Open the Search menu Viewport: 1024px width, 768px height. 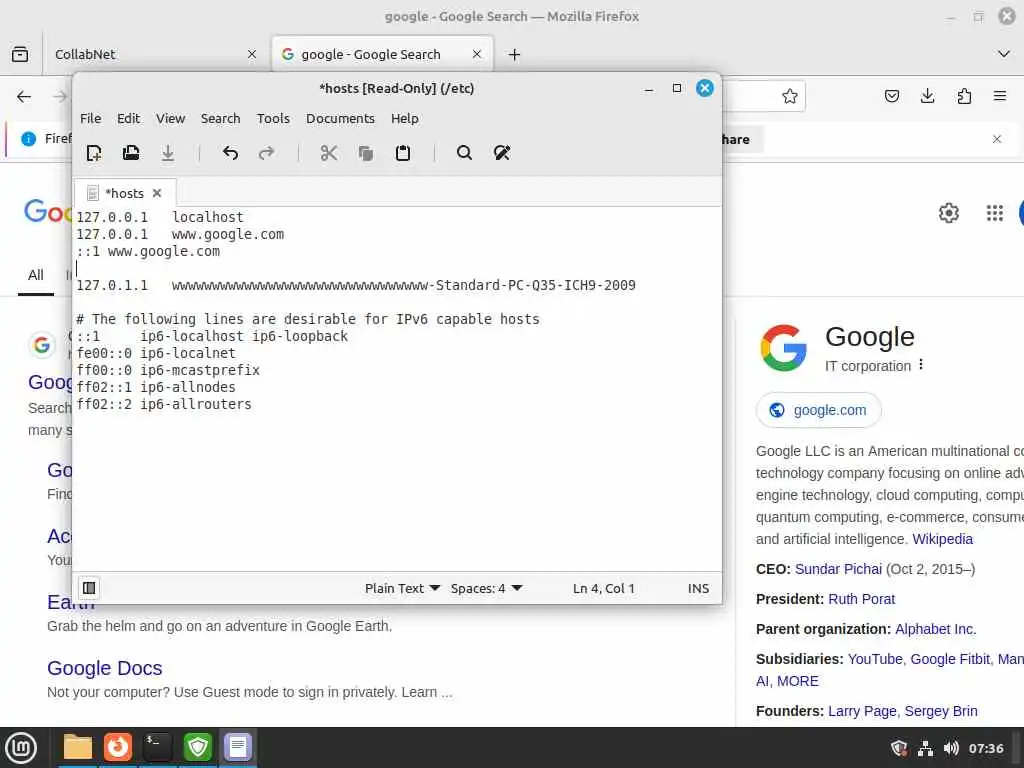point(220,118)
